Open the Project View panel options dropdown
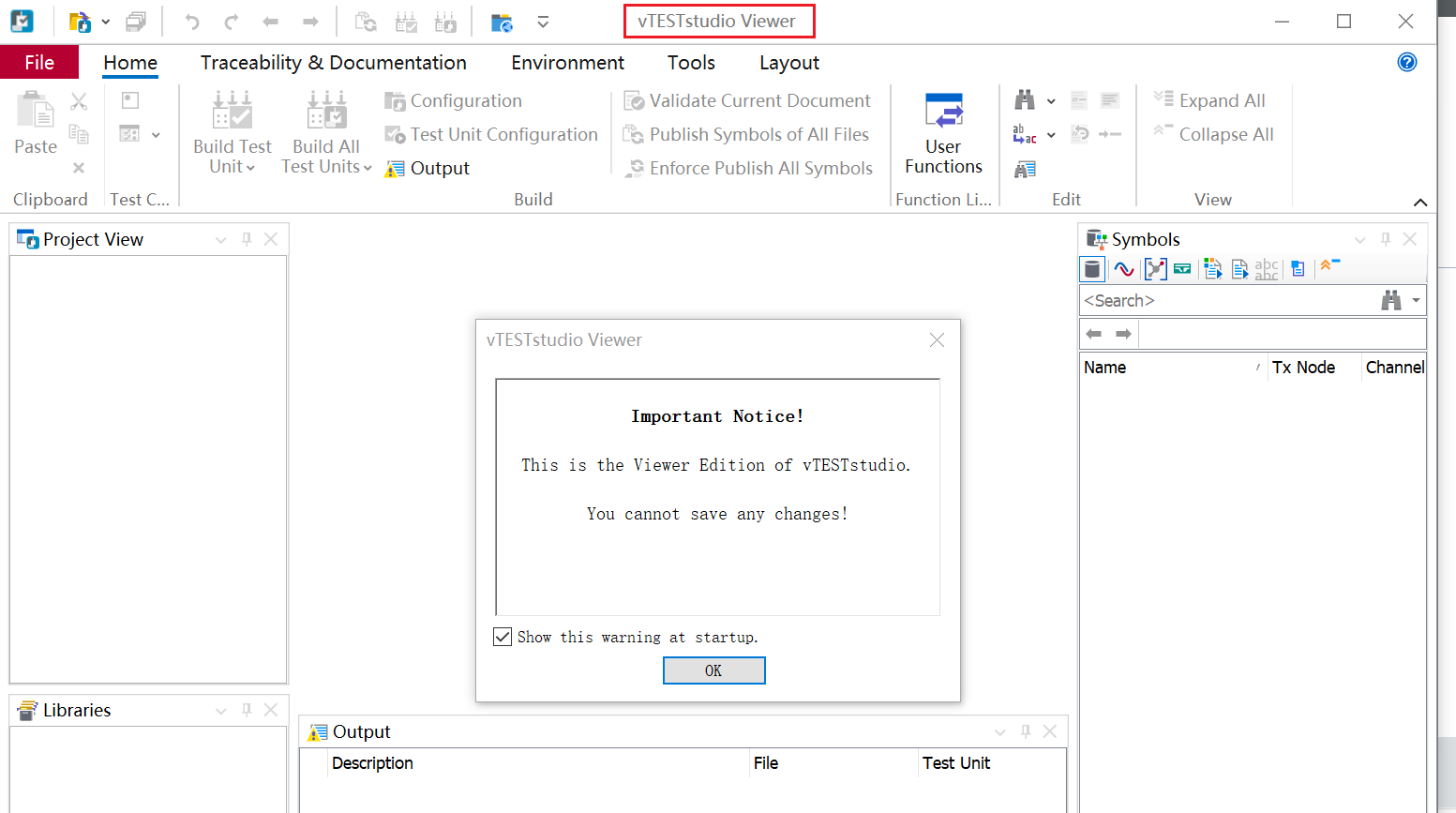The width and height of the screenshot is (1456, 813). coord(221,240)
